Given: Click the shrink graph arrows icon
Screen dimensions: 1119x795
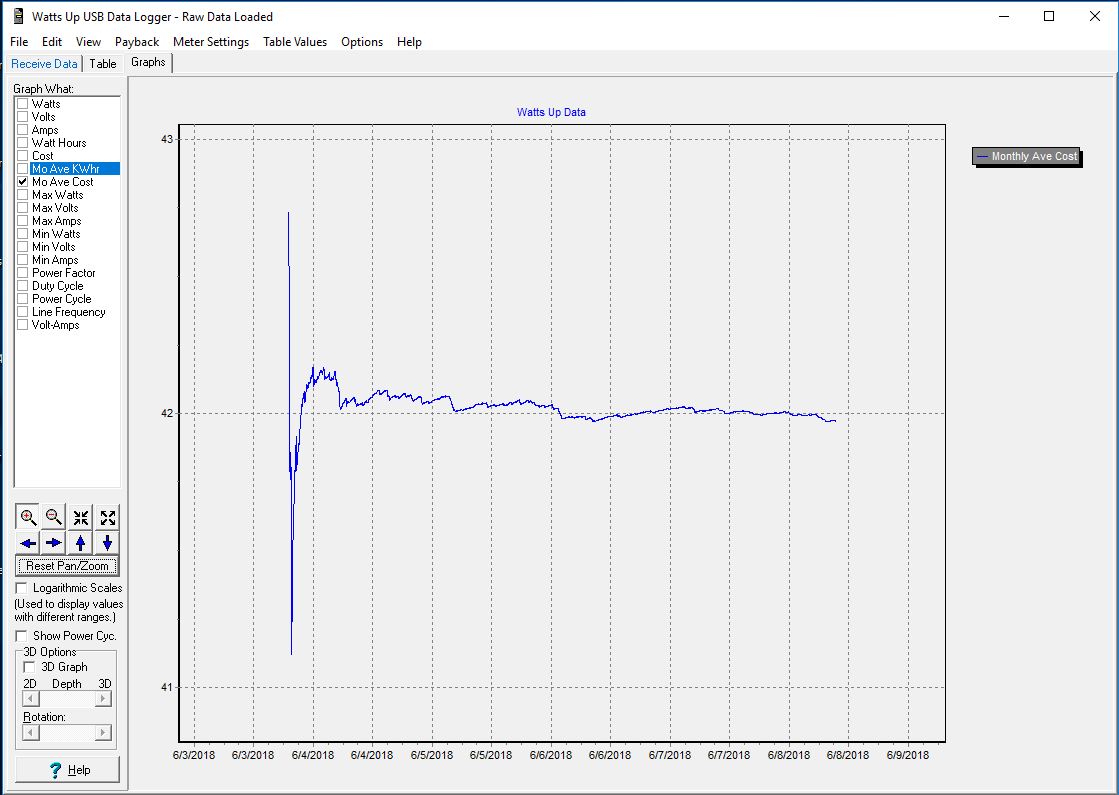Looking at the screenshot, I should coord(81,517).
